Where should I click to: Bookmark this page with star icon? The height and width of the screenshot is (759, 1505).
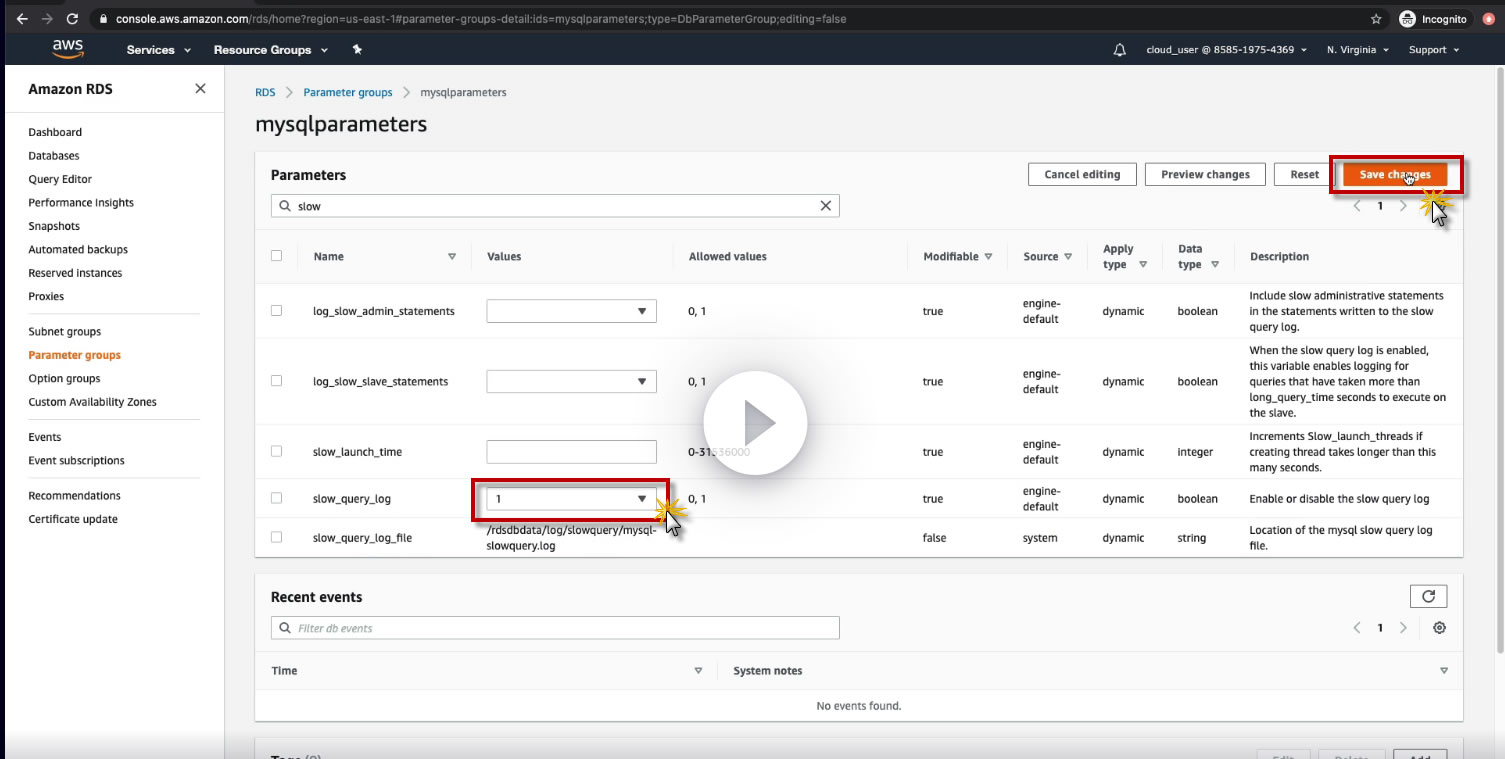(x=1376, y=19)
